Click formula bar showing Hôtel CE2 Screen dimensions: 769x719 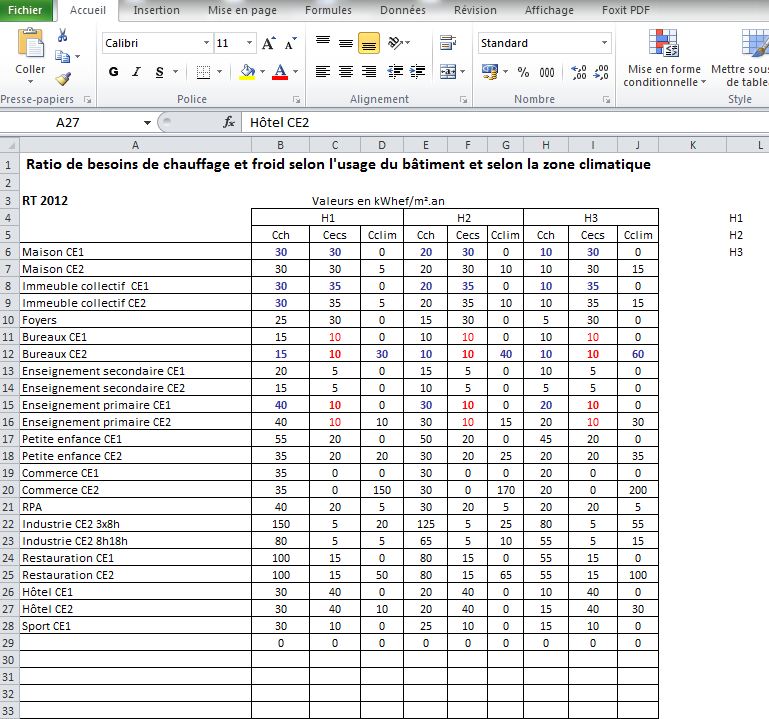click(x=505, y=123)
